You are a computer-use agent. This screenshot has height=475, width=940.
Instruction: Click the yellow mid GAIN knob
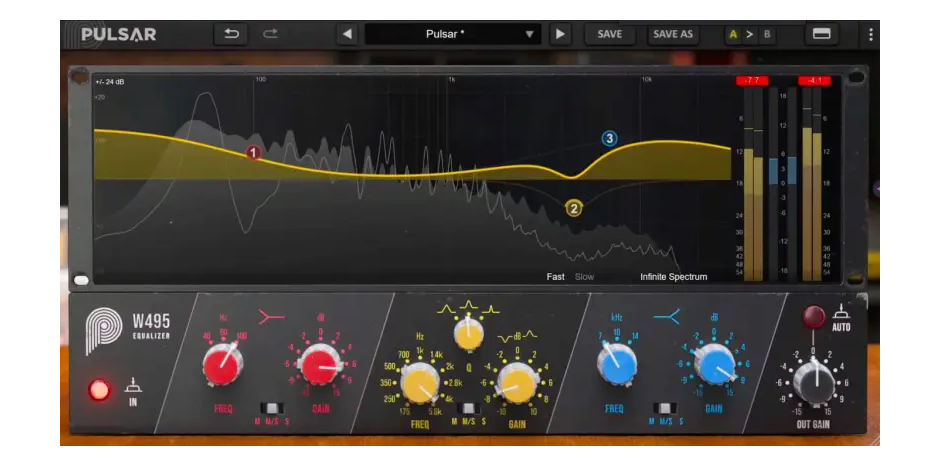(x=517, y=383)
